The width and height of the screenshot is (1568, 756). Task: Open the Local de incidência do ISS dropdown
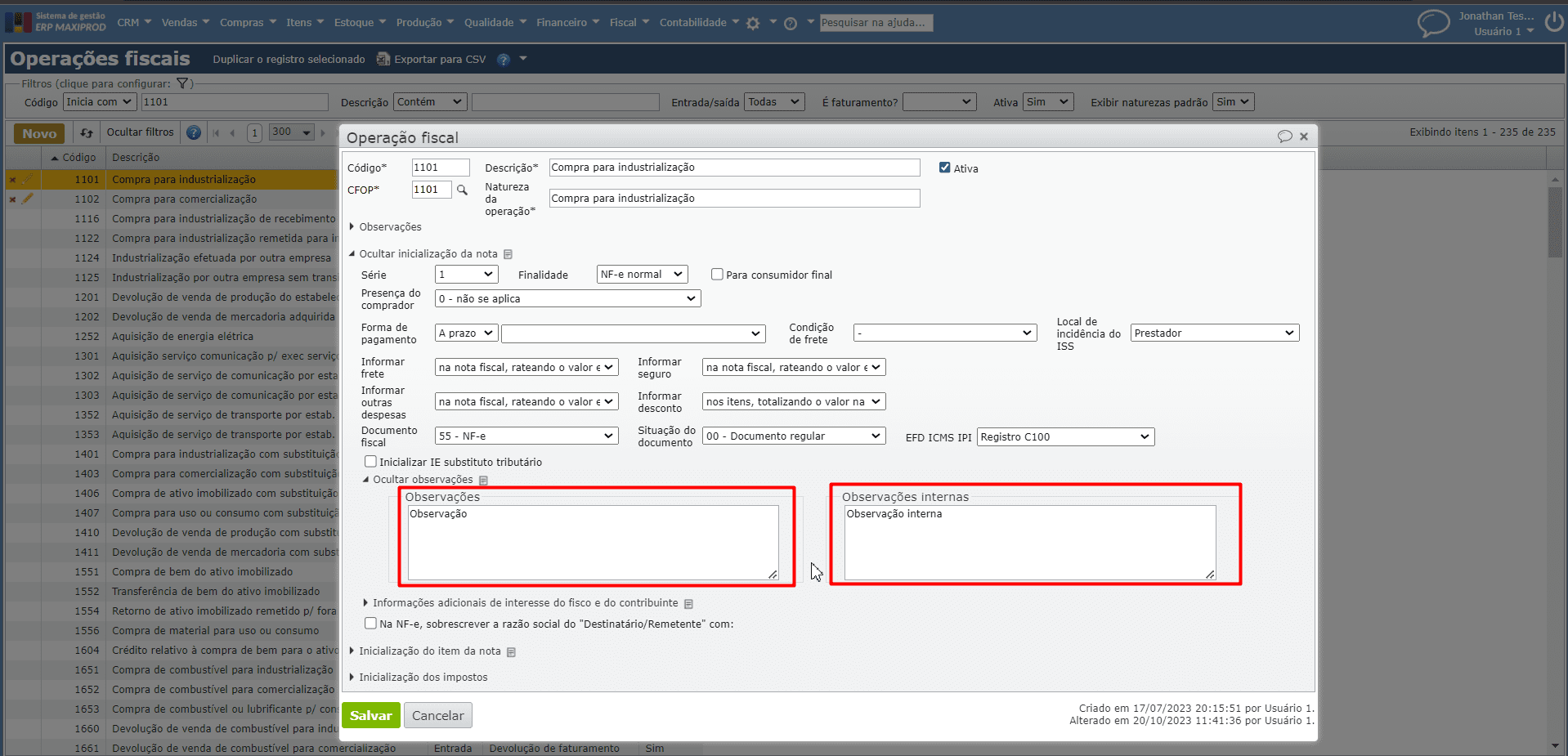click(1215, 333)
